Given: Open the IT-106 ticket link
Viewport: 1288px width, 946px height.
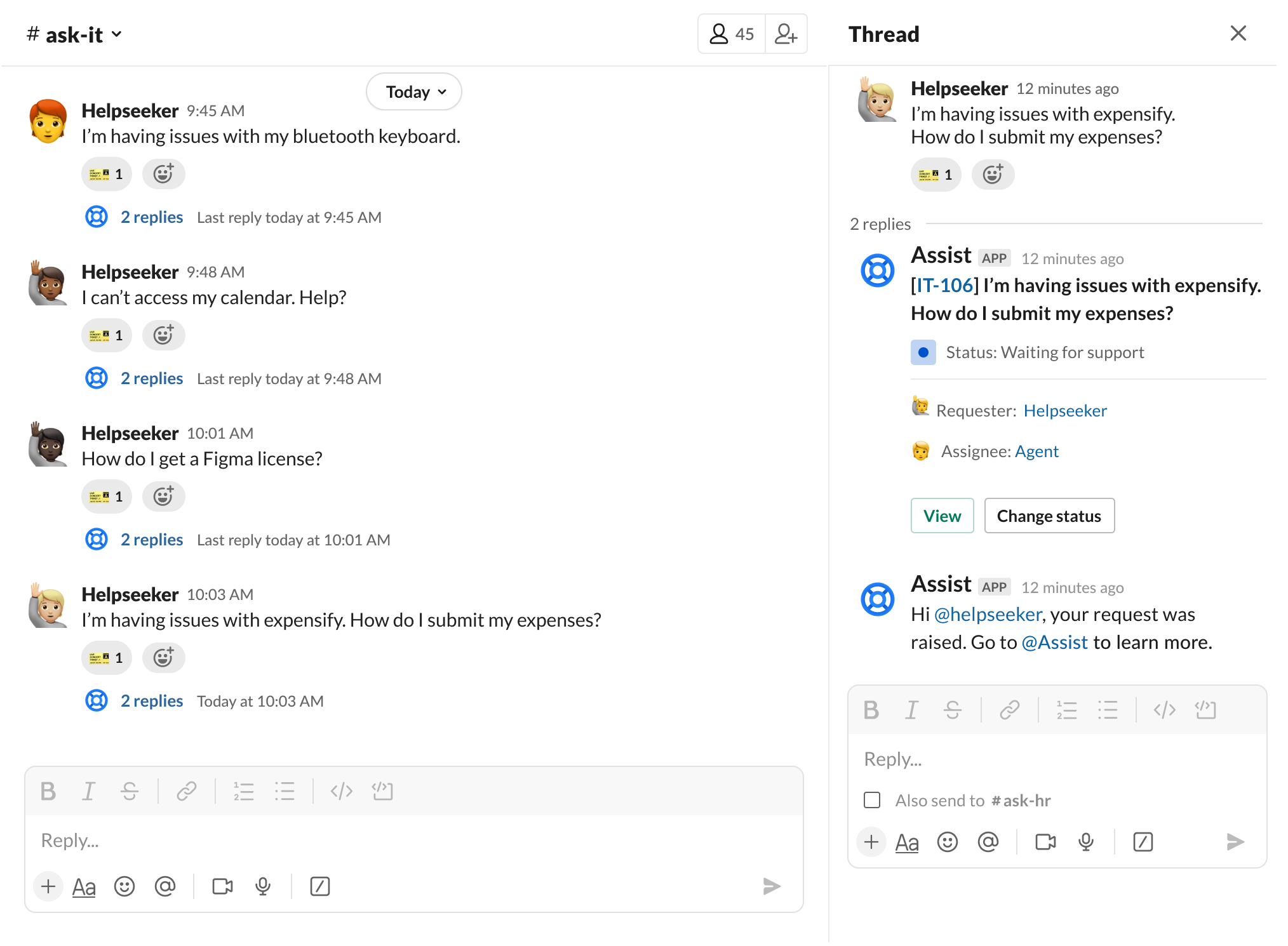Looking at the screenshot, I should pos(944,285).
